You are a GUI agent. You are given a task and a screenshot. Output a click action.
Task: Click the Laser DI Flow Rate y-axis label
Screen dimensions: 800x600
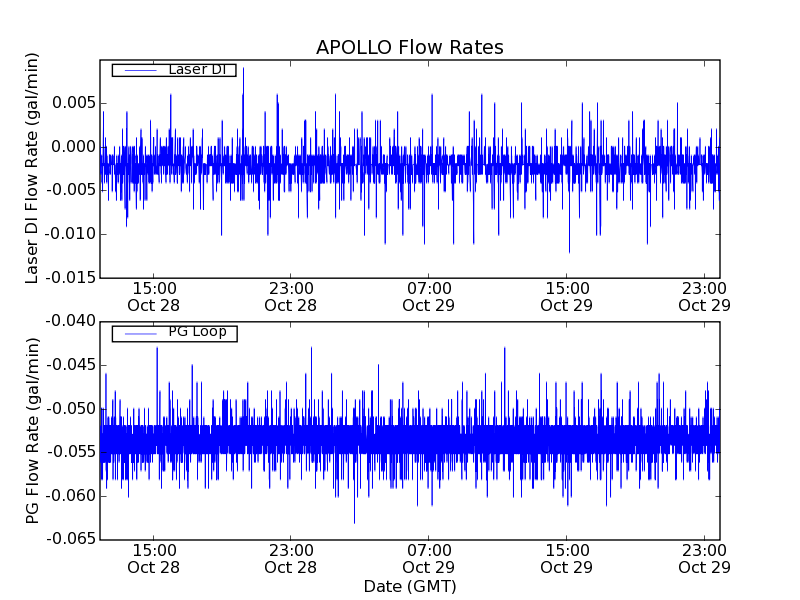(x=33, y=169)
